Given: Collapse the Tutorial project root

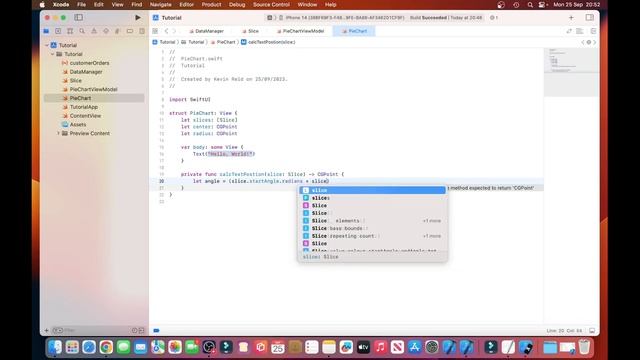Looking at the screenshot, I should tap(47, 45).
